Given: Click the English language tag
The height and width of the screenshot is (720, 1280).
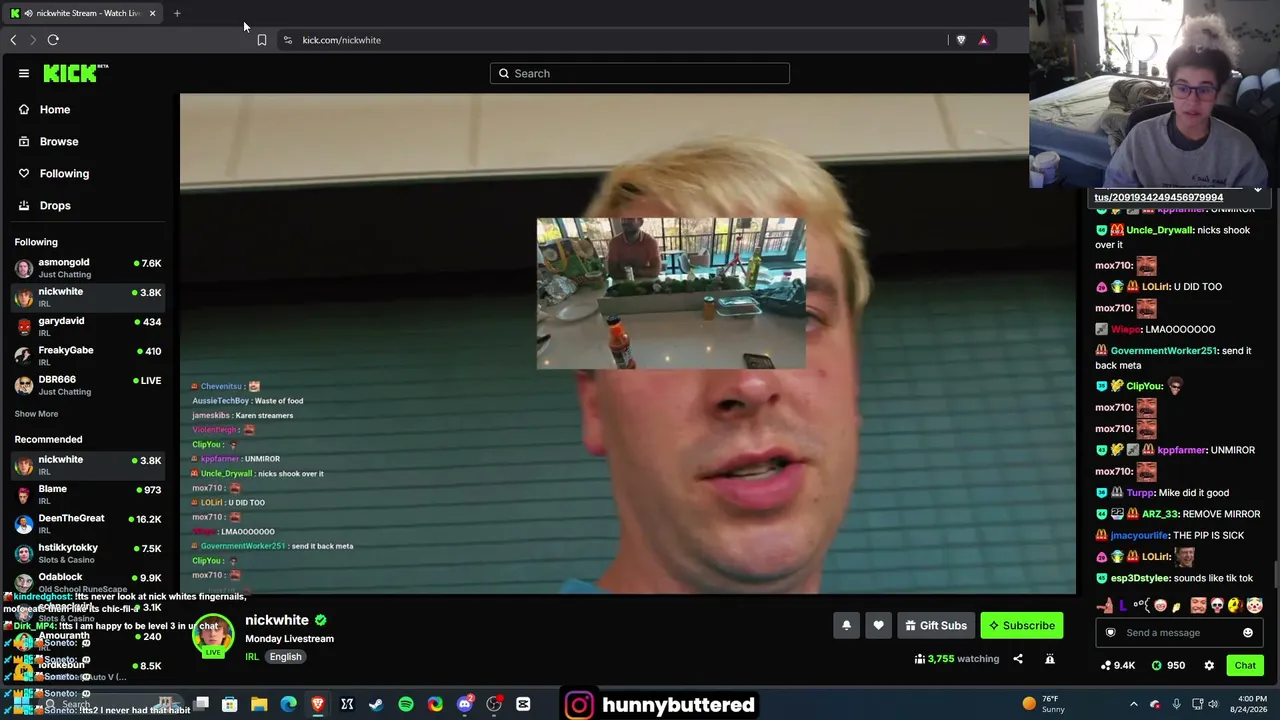Looking at the screenshot, I should (x=285, y=657).
